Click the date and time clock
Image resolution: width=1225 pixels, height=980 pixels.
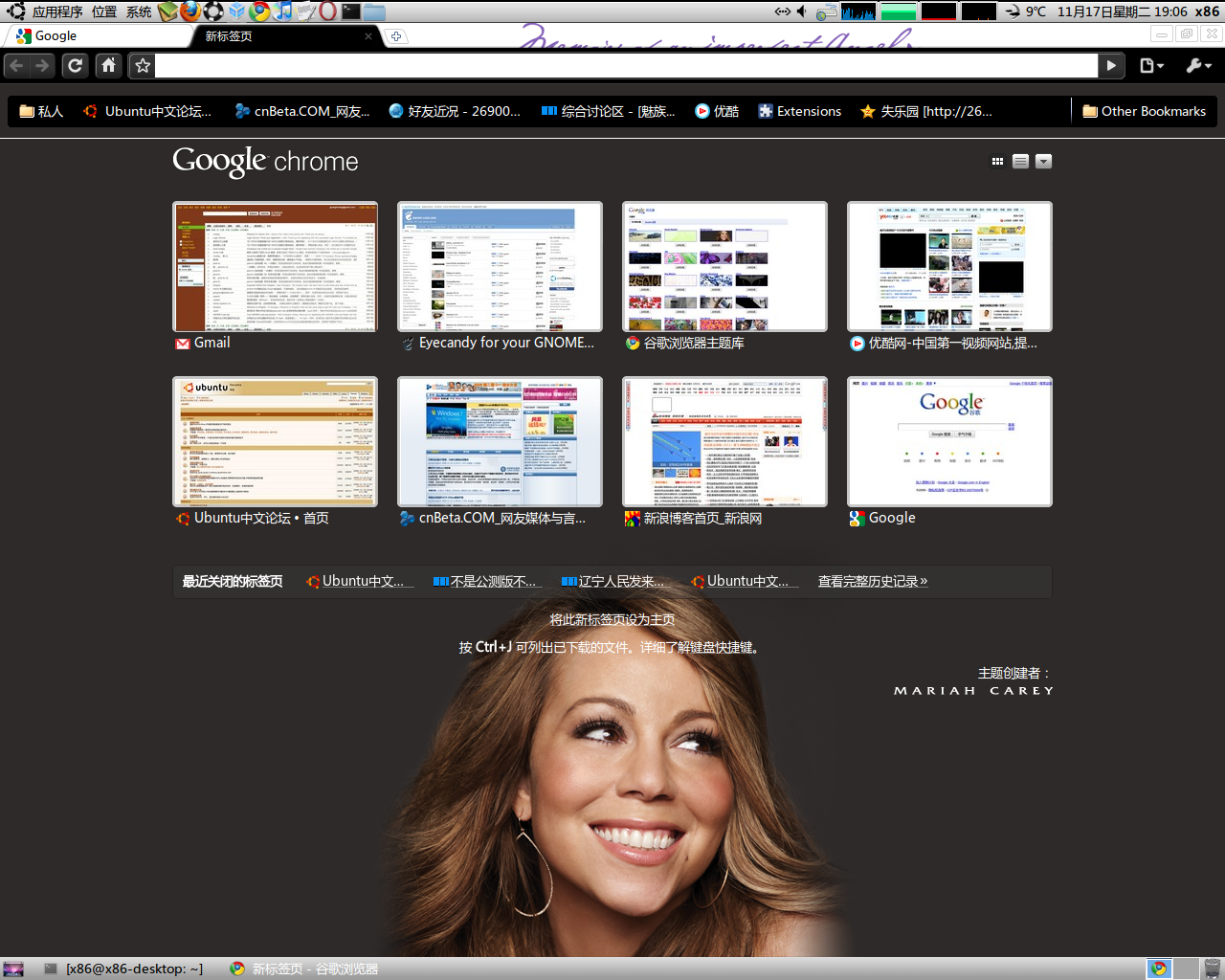pos(1122,11)
